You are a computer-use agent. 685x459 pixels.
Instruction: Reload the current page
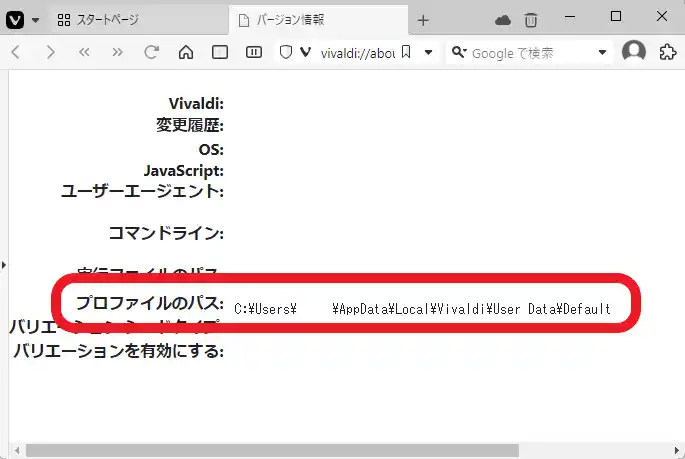(152, 52)
